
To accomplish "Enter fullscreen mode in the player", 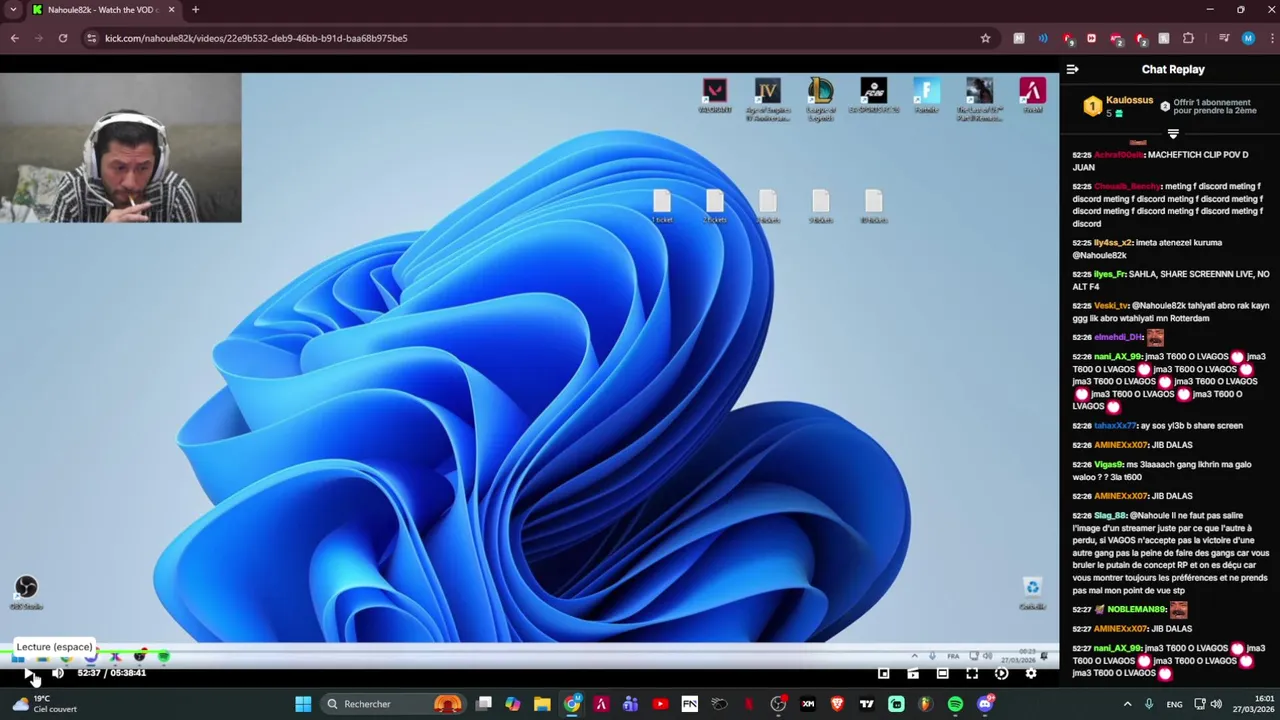I will click(x=972, y=673).
